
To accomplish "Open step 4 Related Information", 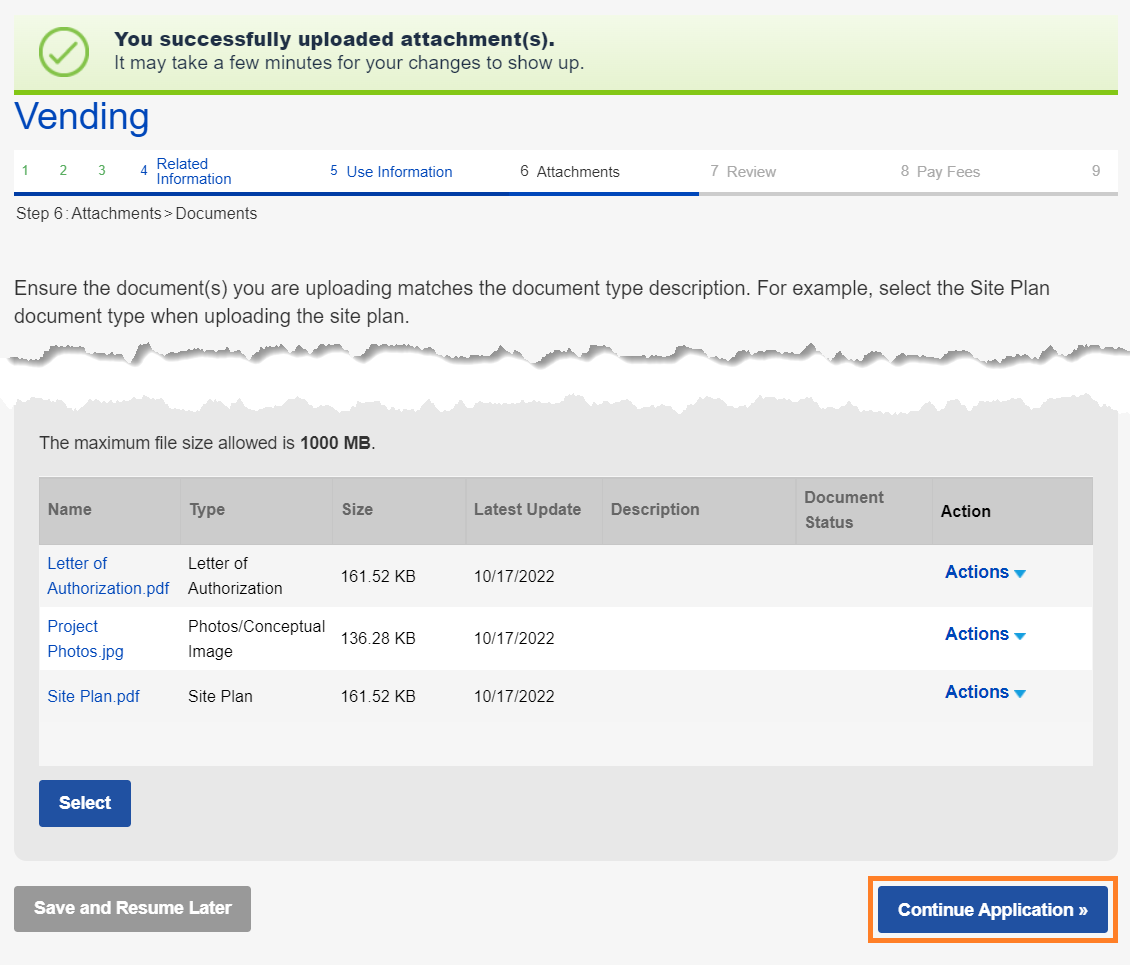I will [186, 171].
